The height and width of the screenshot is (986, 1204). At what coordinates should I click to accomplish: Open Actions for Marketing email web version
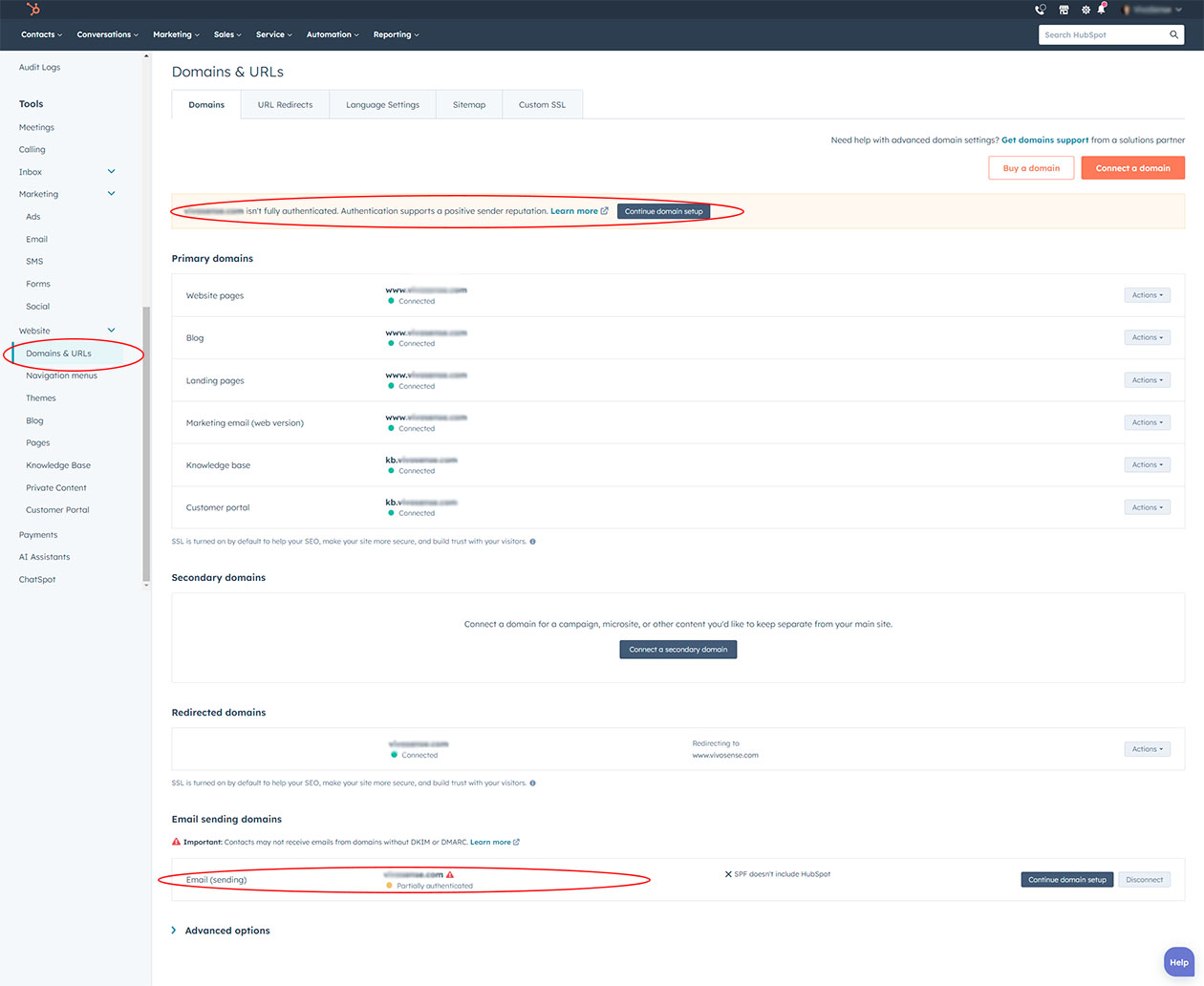(1147, 422)
